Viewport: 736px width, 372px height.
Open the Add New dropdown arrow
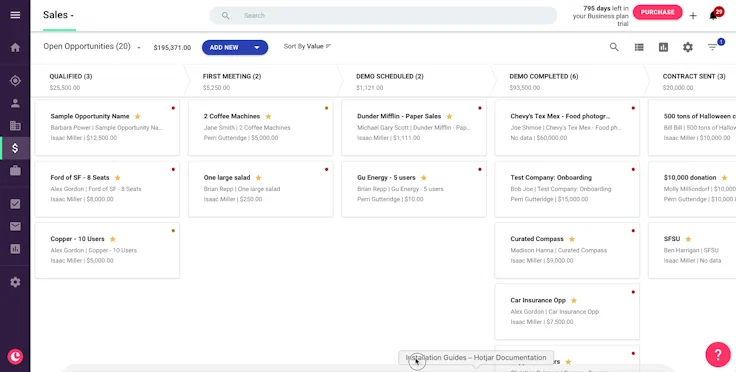pos(257,47)
